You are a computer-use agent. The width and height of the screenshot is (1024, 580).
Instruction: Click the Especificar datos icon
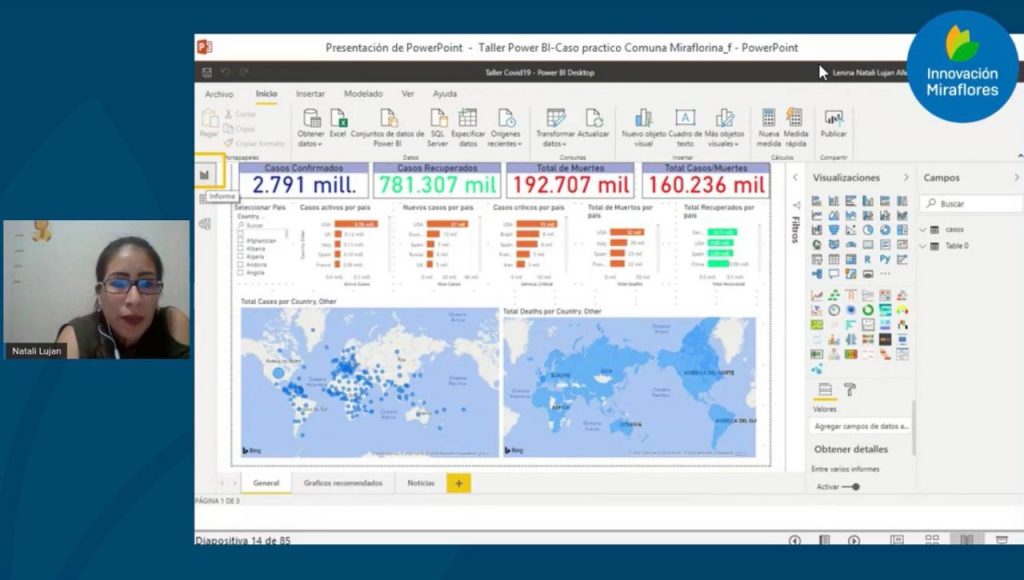468,118
